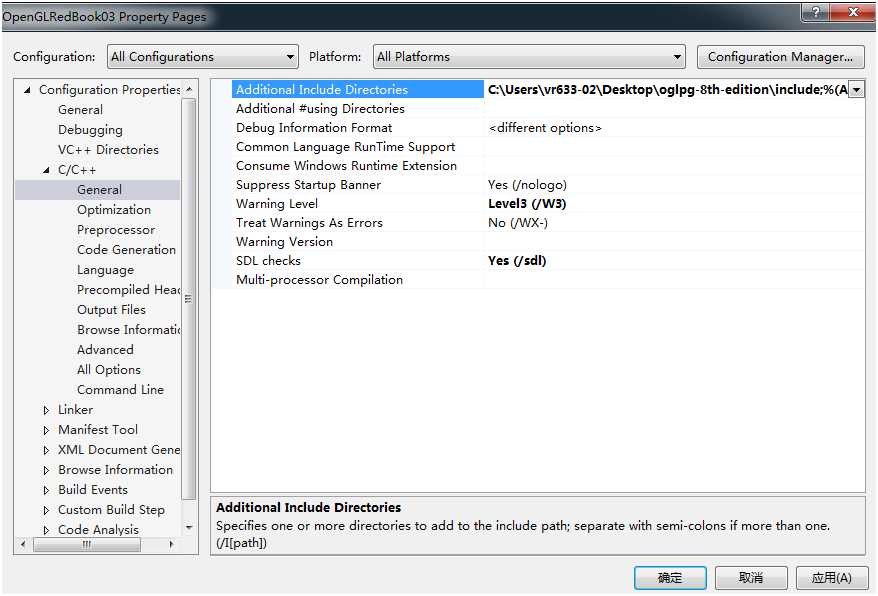Click the tree horizontal scroll-left arrow
This screenshot has width=878, height=596.
click(x=23, y=544)
